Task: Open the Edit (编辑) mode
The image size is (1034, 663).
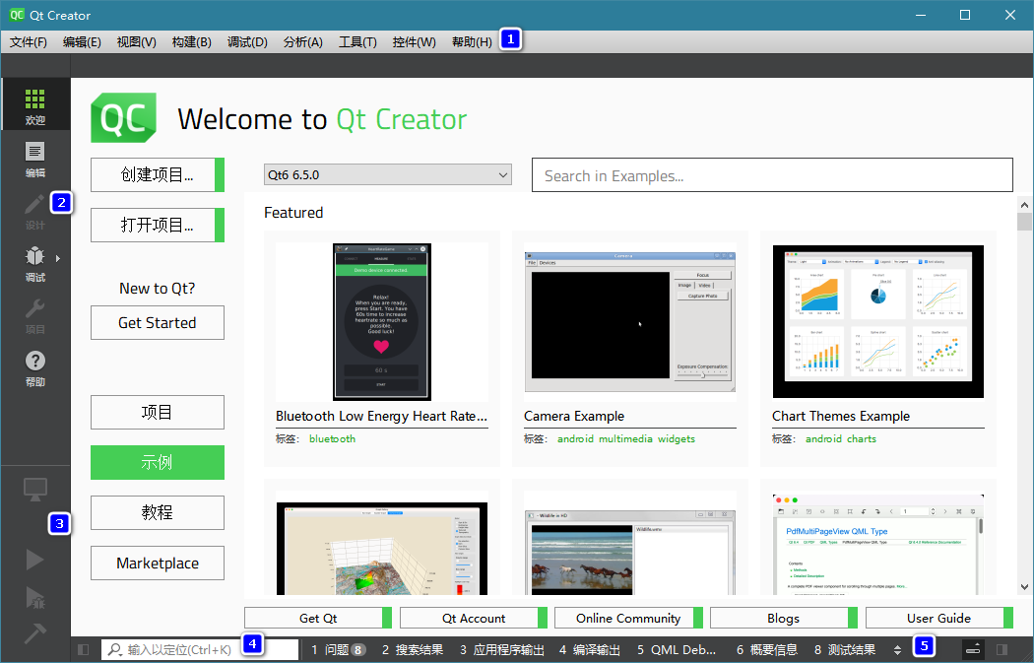Action: coord(35,159)
